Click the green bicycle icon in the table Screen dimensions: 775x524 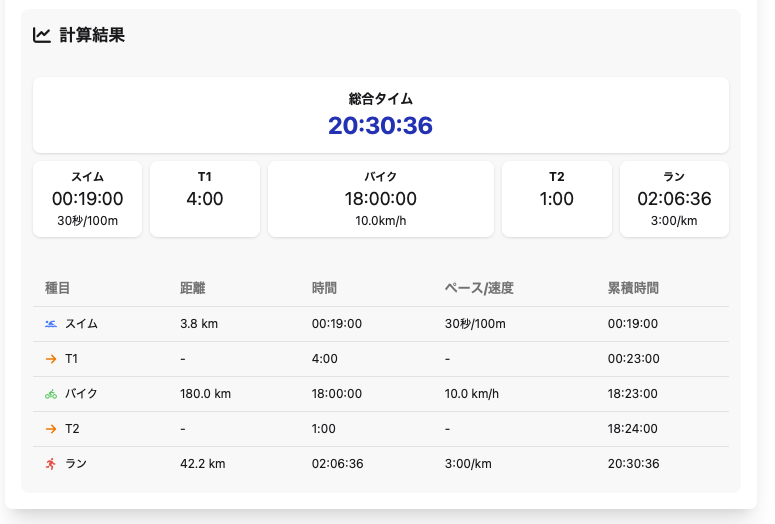[x=51, y=394]
